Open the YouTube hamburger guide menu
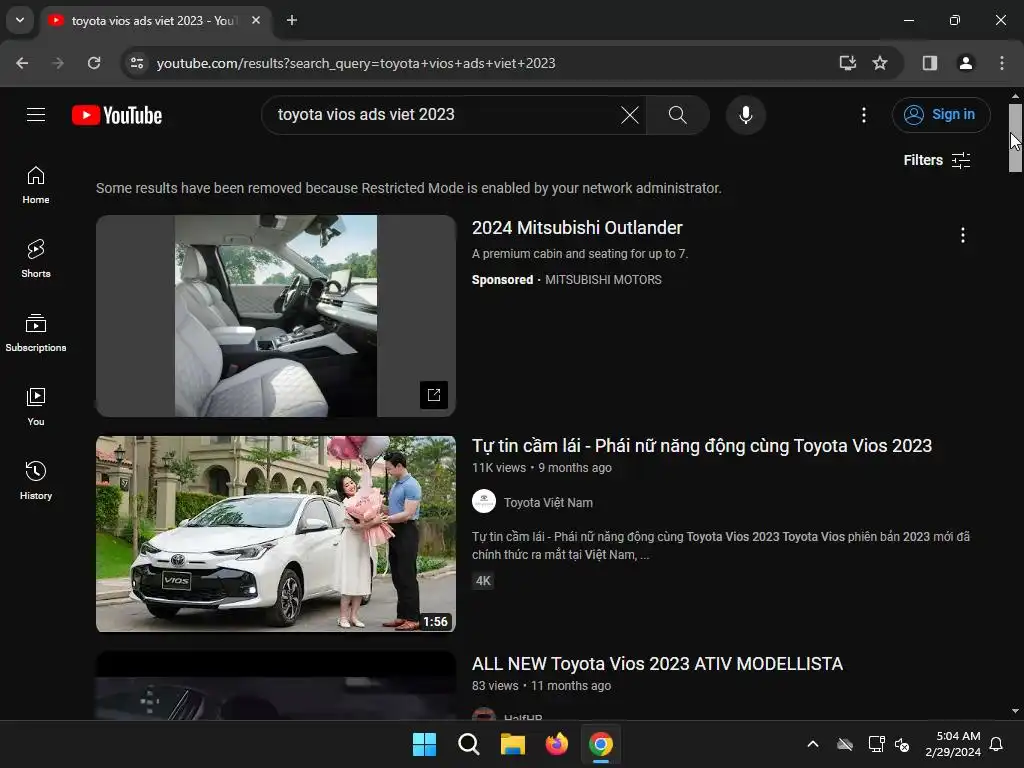 36,115
